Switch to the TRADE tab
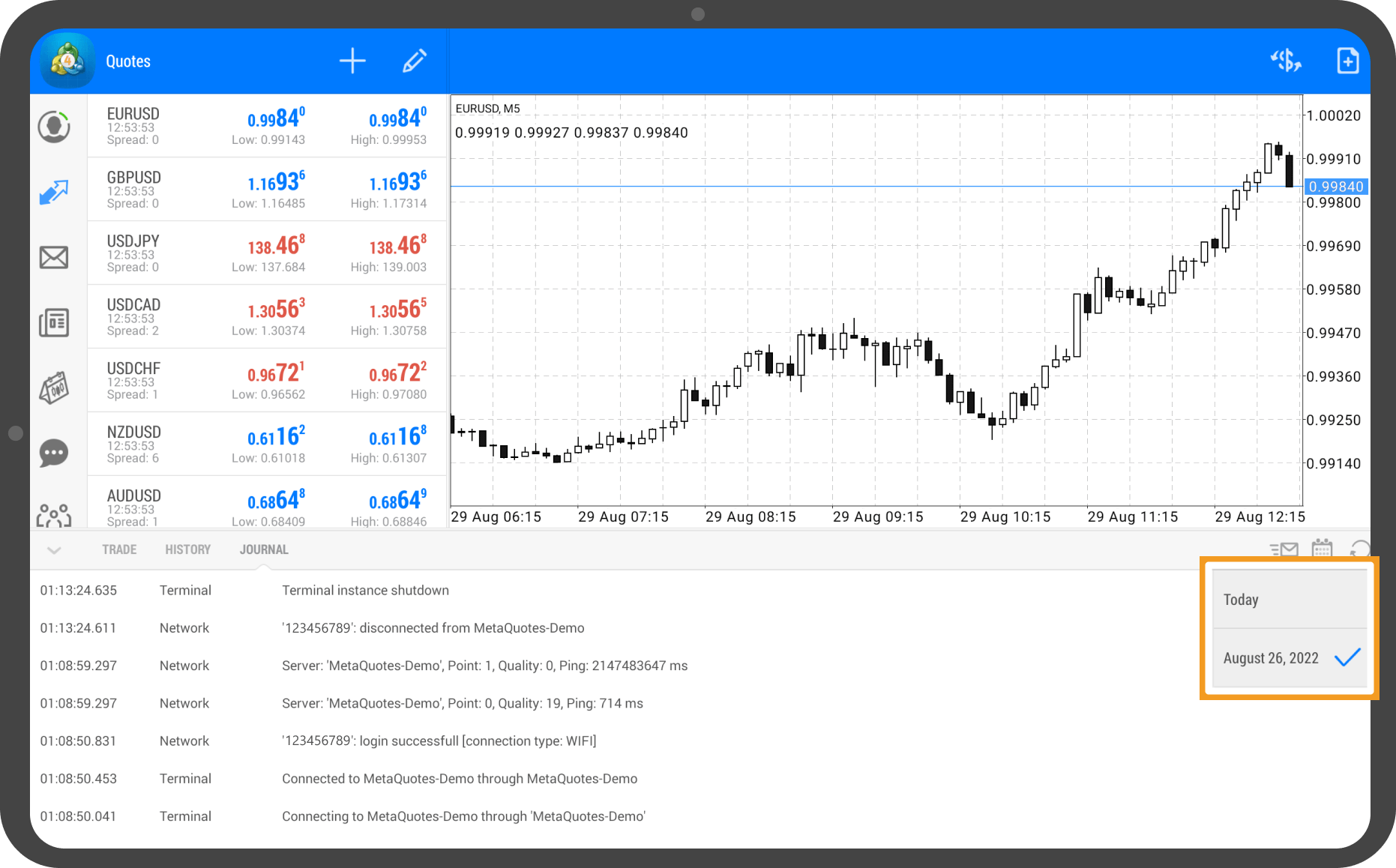 tap(119, 549)
